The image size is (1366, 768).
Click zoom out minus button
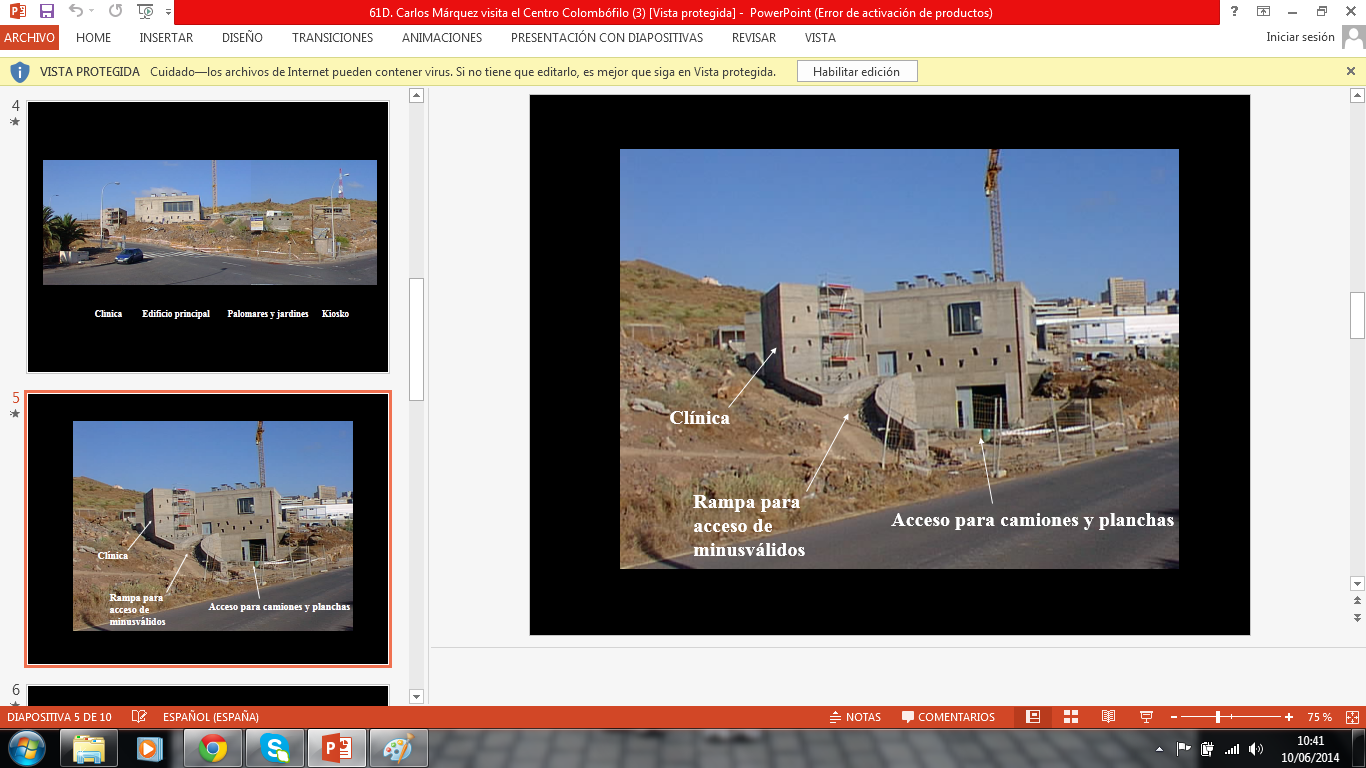tap(1174, 717)
